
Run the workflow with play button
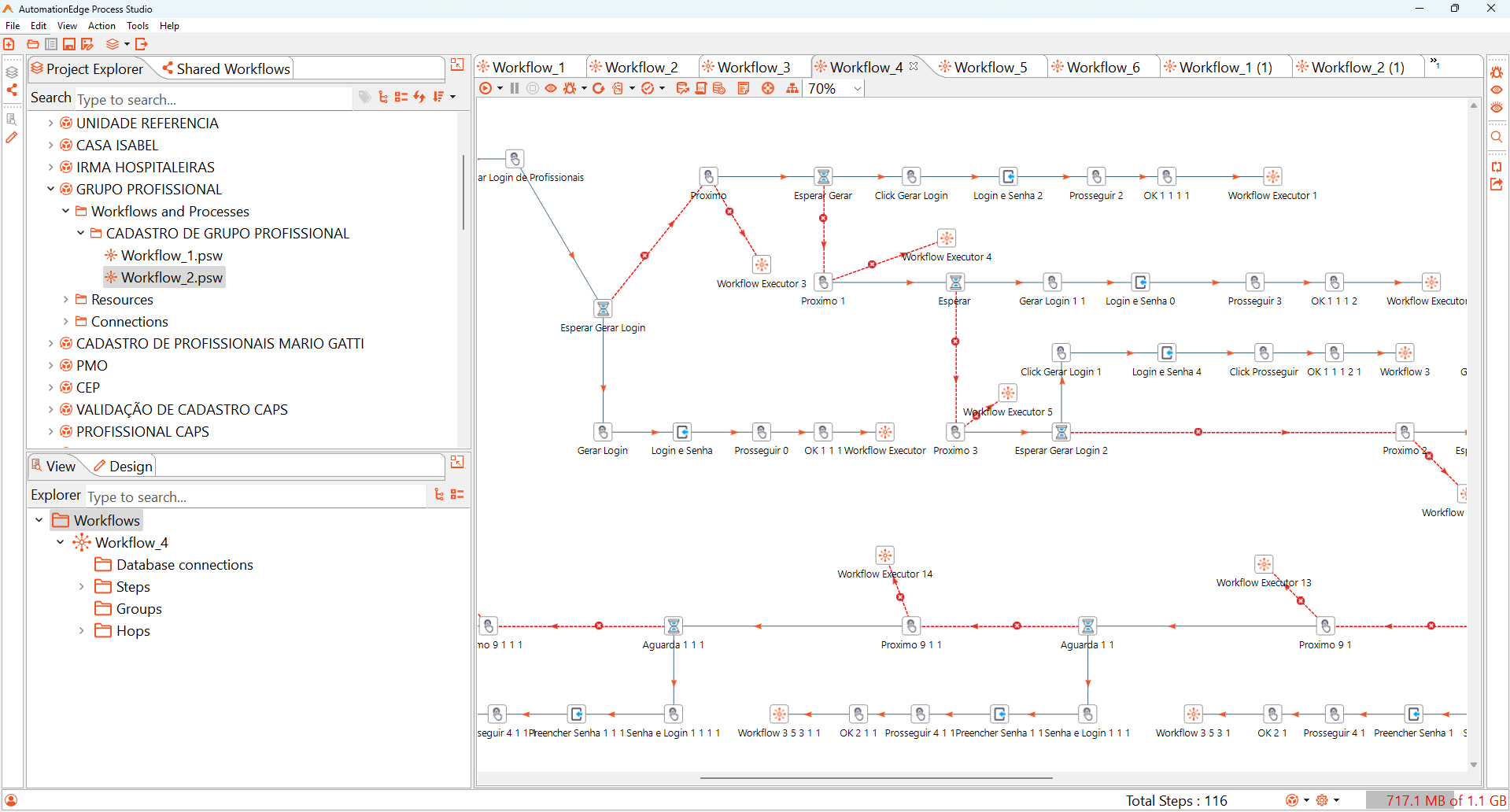pyautogui.click(x=485, y=88)
